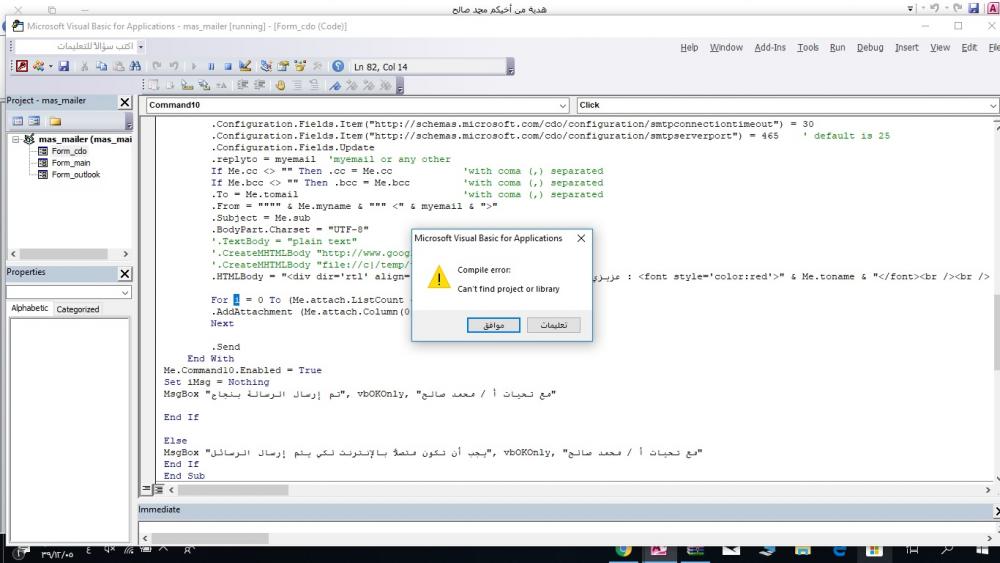
Task: Toggle Design Mode icon in toolbar
Action: pyautogui.click(x=245, y=67)
